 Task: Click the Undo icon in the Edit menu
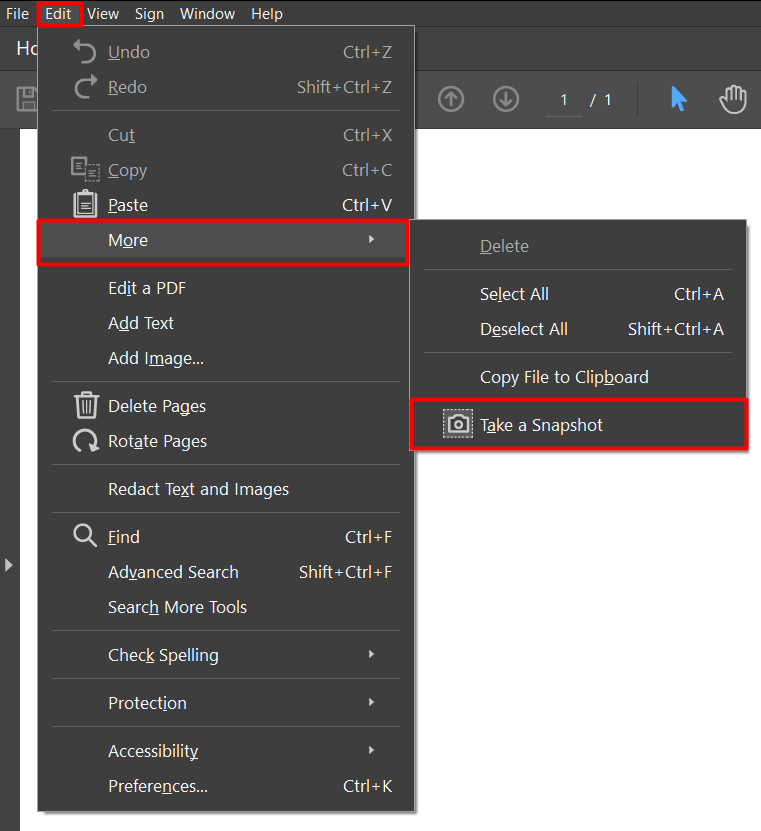point(85,51)
